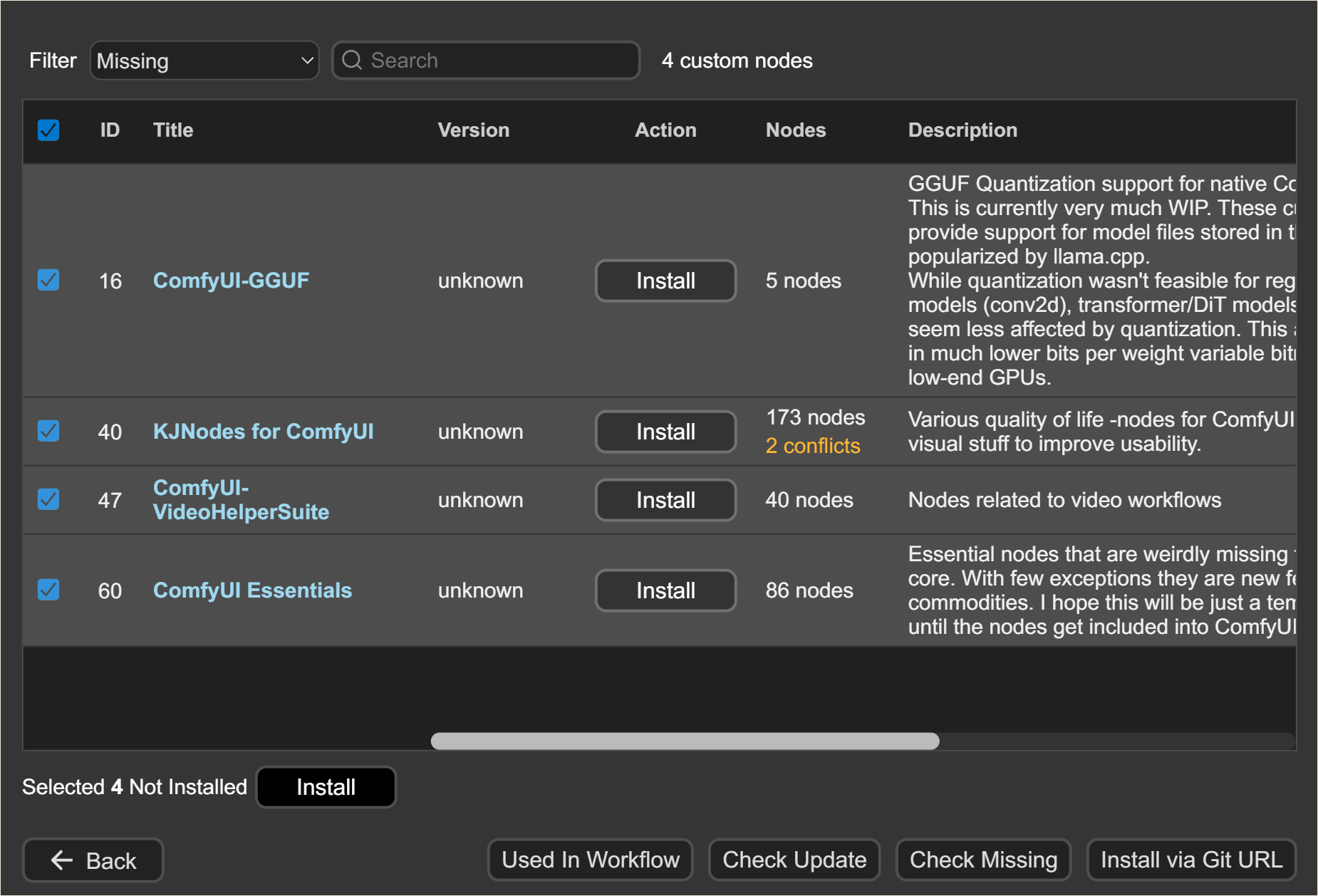Open the ComfyUI-GGUF title link
Viewport: 1318px width, 896px height.
(x=231, y=281)
